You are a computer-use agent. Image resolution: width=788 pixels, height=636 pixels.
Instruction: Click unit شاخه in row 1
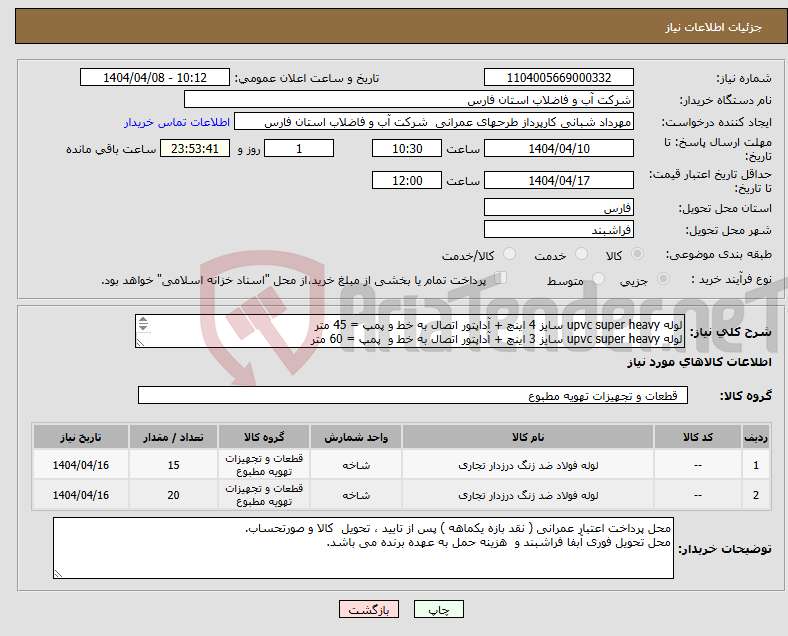click(x=356, y=466)
